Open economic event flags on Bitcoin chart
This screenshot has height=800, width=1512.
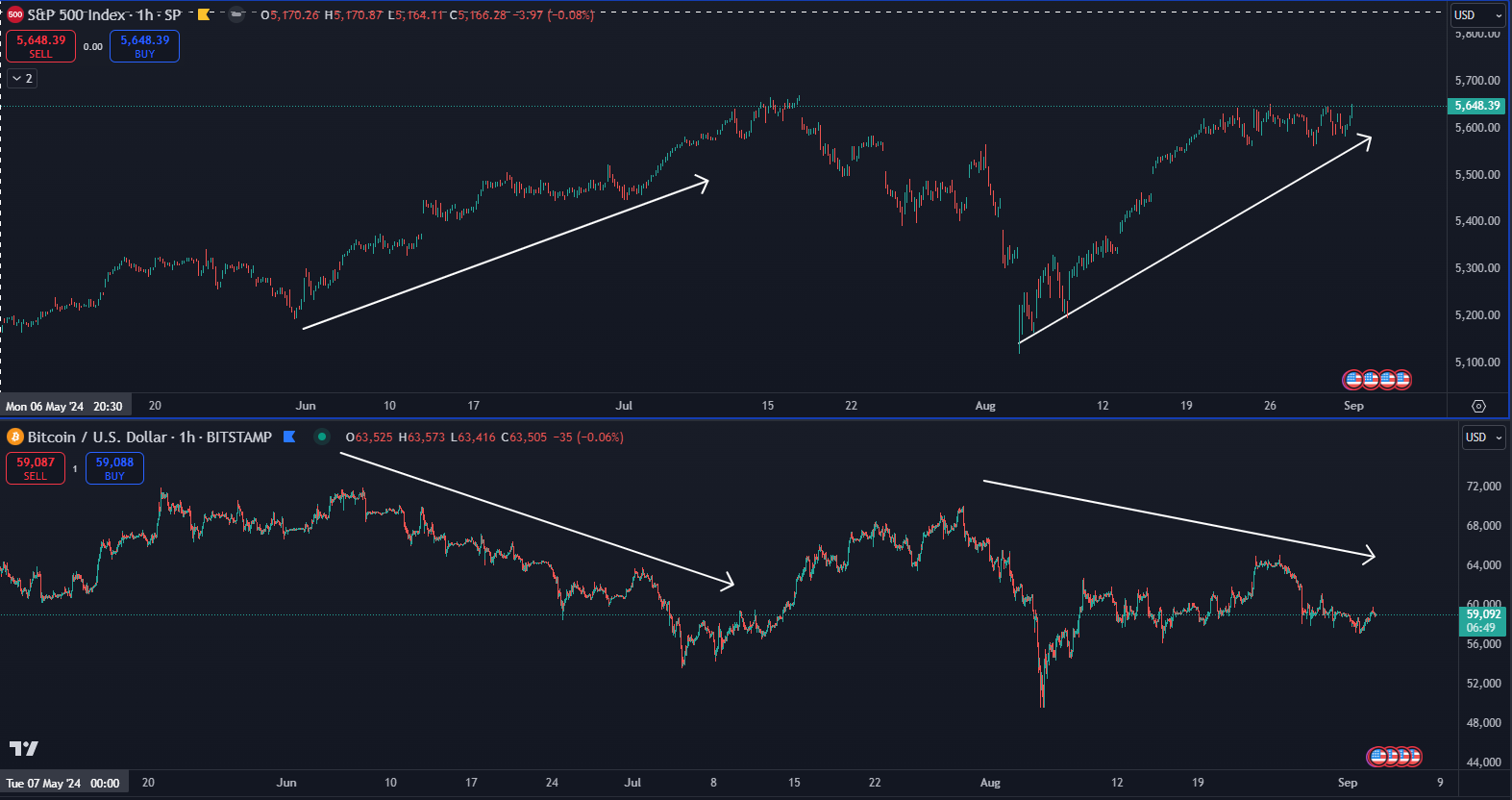1394,757
